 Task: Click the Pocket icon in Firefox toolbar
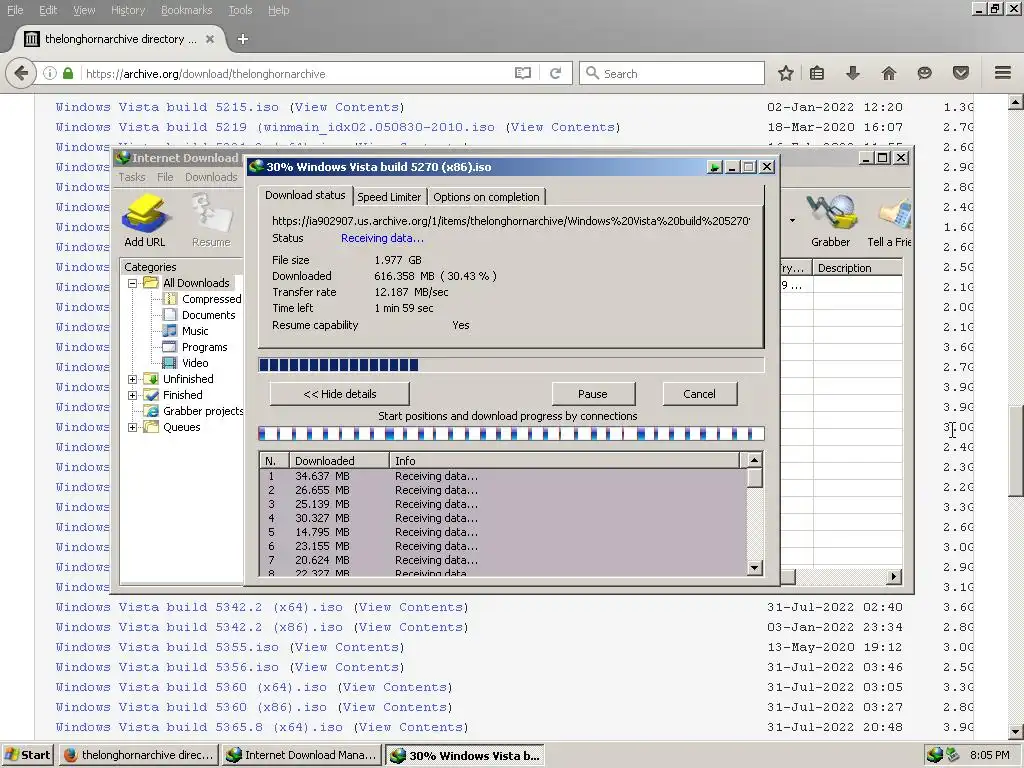pyautogui.click(x=961, y=73)
